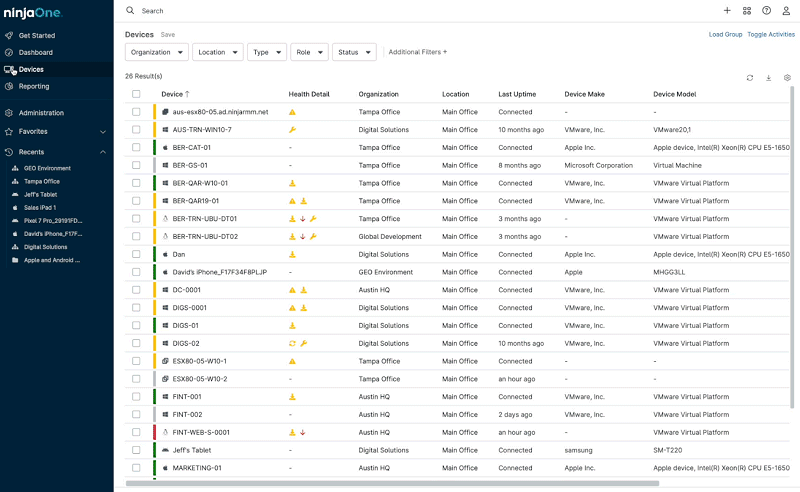Open Get Started in the sidebar

coord(37,35)
